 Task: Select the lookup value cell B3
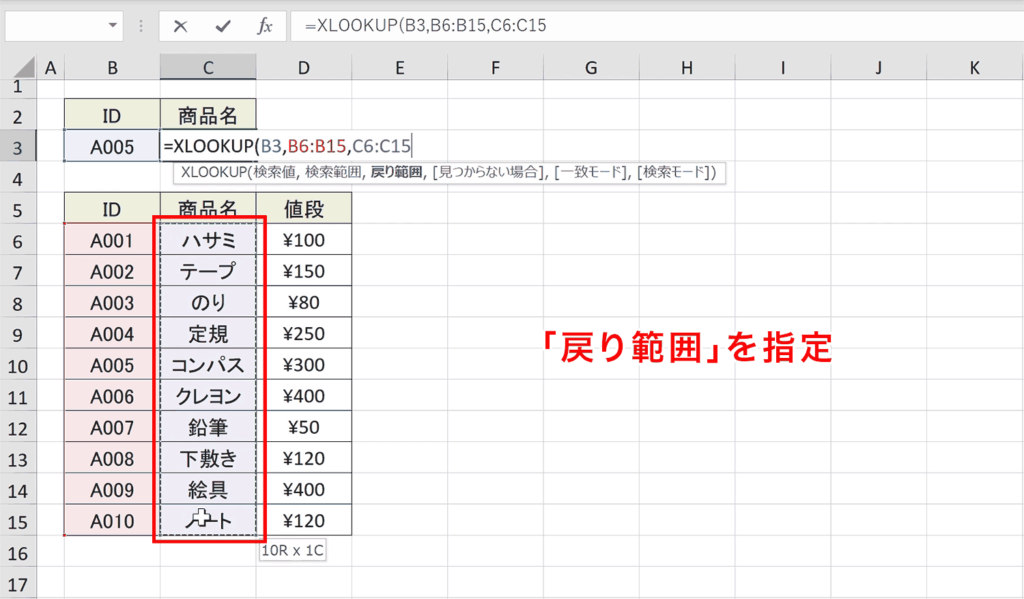pos(112,147)
